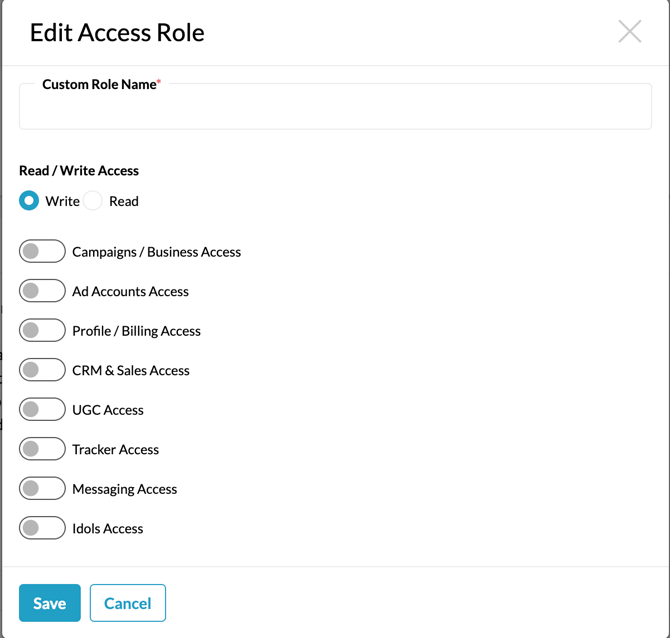Toggle Profile / Billing Access on
The width and height of the screenshot is (670, 638).
(x=42, y=331)
